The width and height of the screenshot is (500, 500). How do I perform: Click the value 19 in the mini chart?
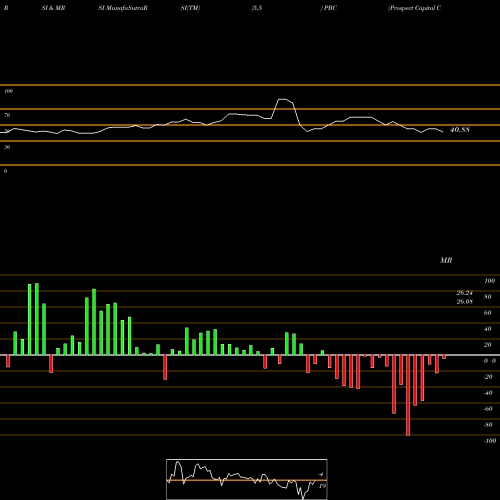pyautogui.click(x=322, y=486)
